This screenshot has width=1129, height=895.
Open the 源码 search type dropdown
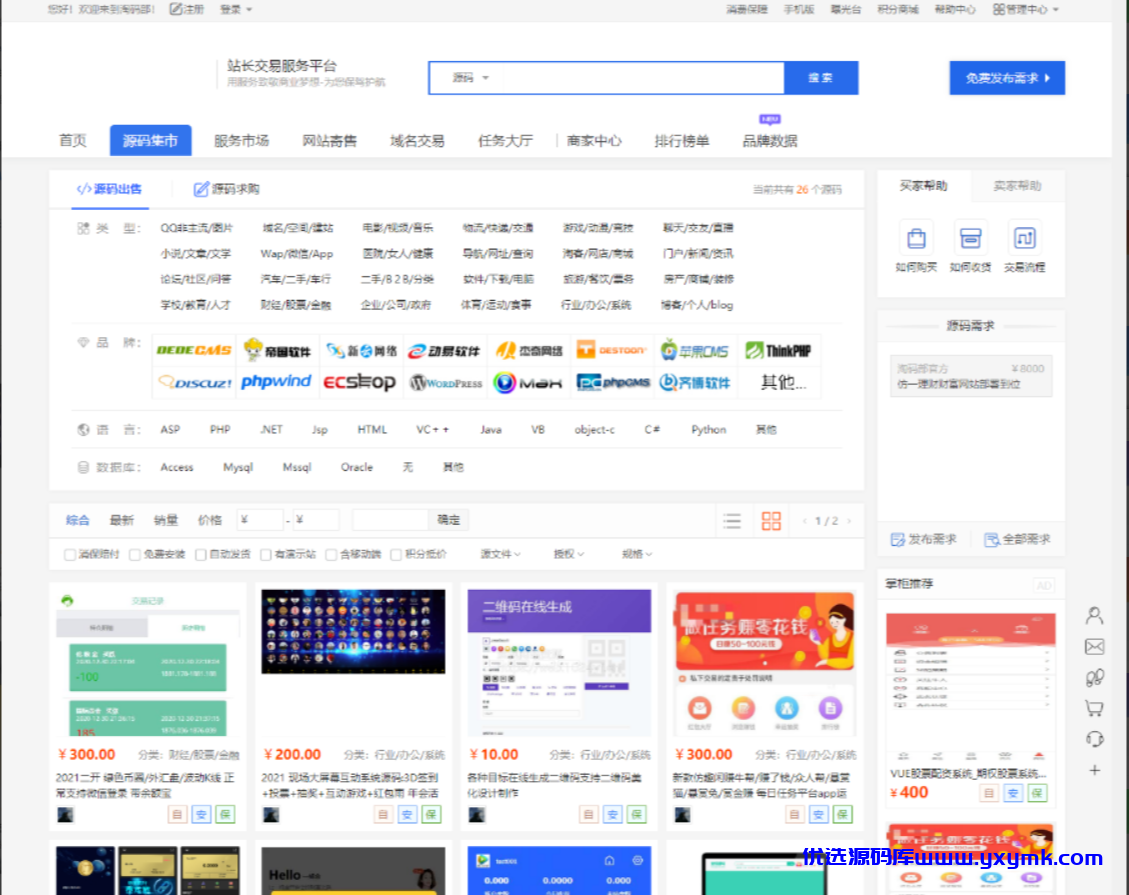tap(469, 78)
